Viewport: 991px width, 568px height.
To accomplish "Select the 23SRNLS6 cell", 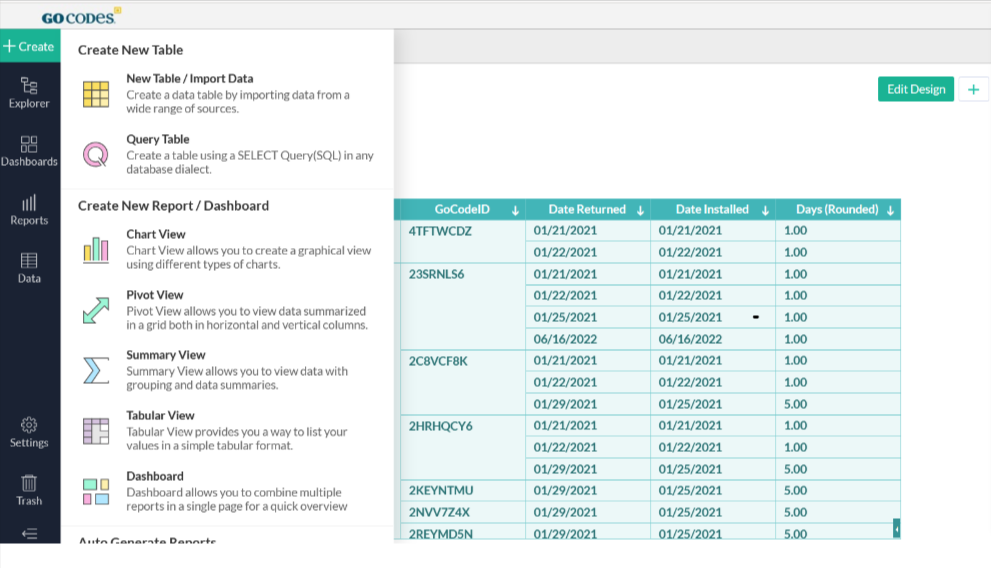I will (x=463, y=306).
